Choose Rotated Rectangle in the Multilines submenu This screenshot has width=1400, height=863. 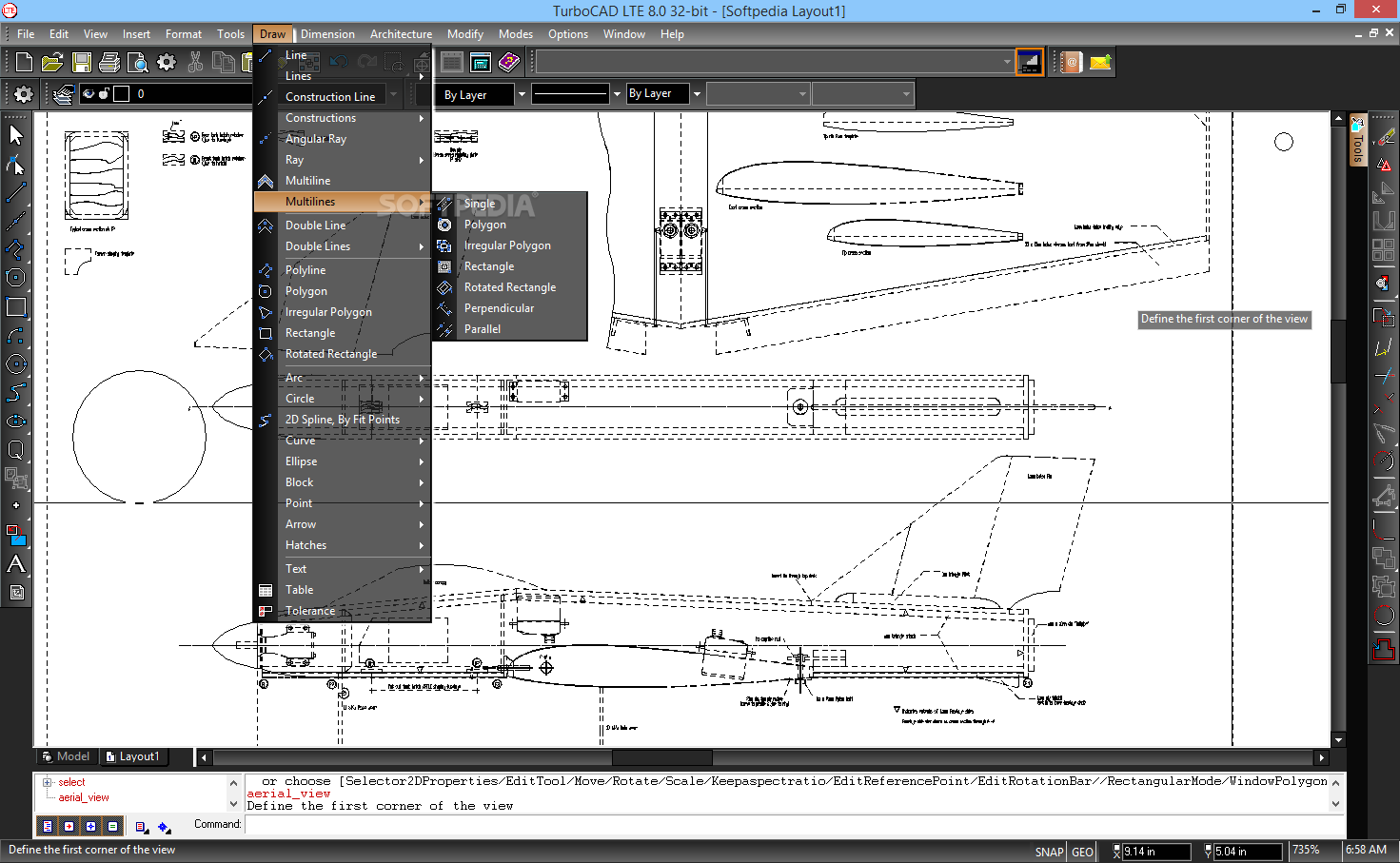coord(509,287)
